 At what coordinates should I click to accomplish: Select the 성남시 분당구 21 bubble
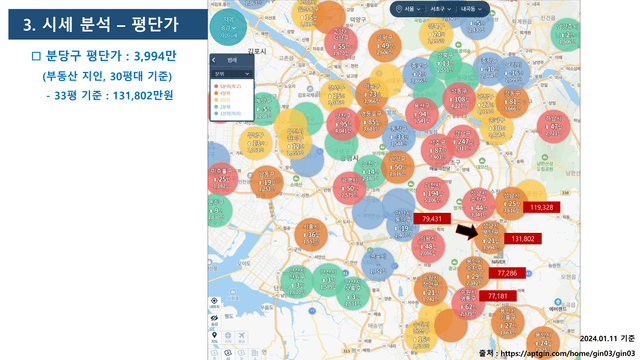(490, 238)
